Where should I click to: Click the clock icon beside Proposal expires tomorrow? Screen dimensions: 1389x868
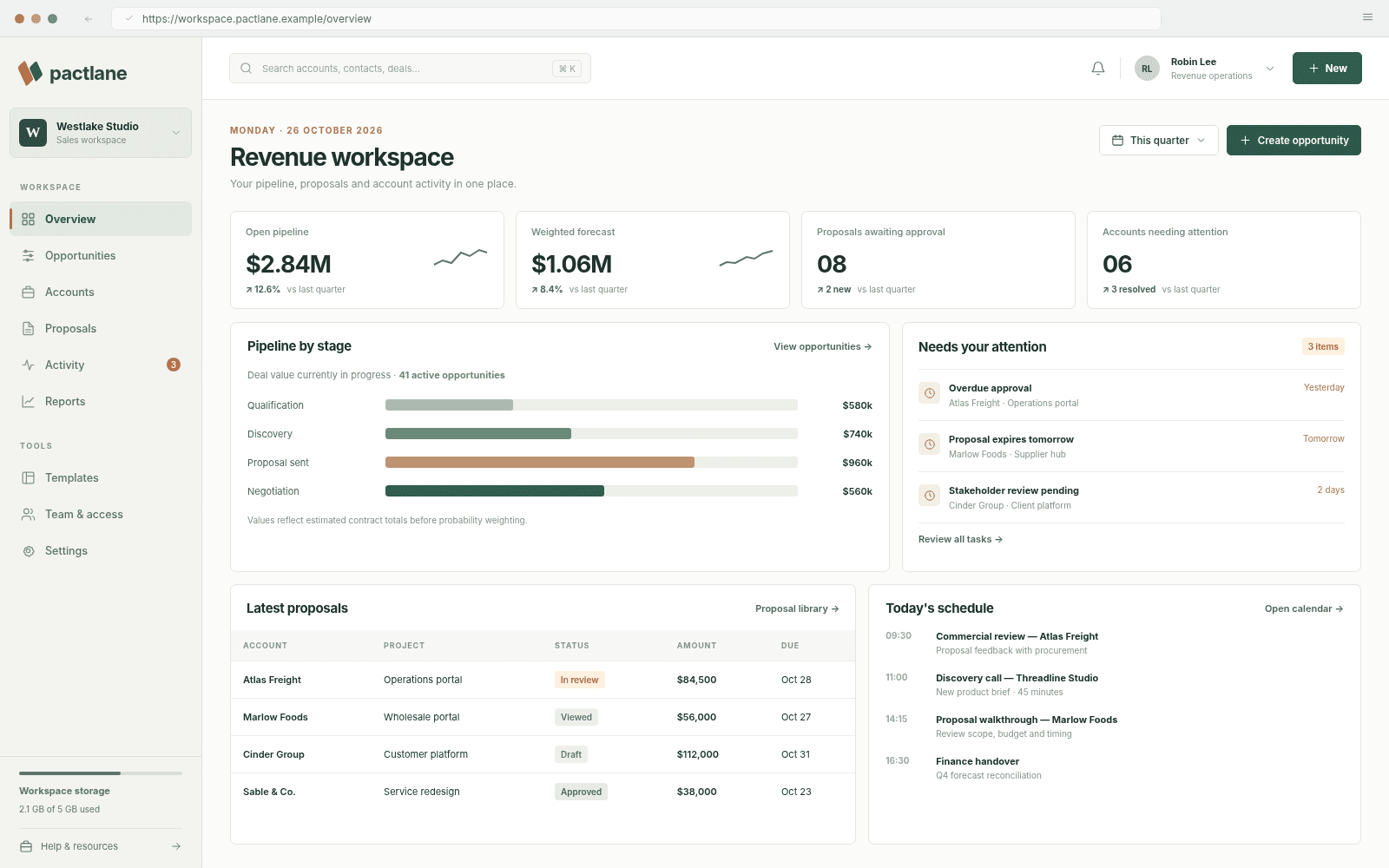pyautogui.click(x=930, y=444)
